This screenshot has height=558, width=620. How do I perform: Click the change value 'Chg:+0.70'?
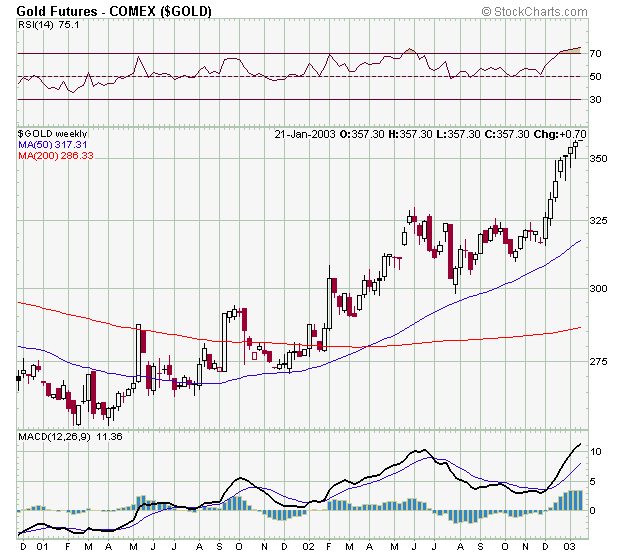click(560, 134)
